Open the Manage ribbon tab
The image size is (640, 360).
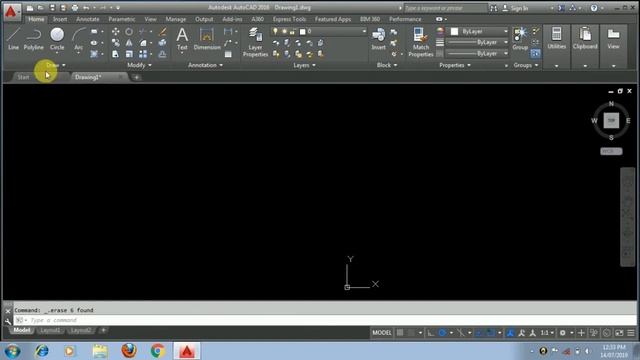click(176, 19)
